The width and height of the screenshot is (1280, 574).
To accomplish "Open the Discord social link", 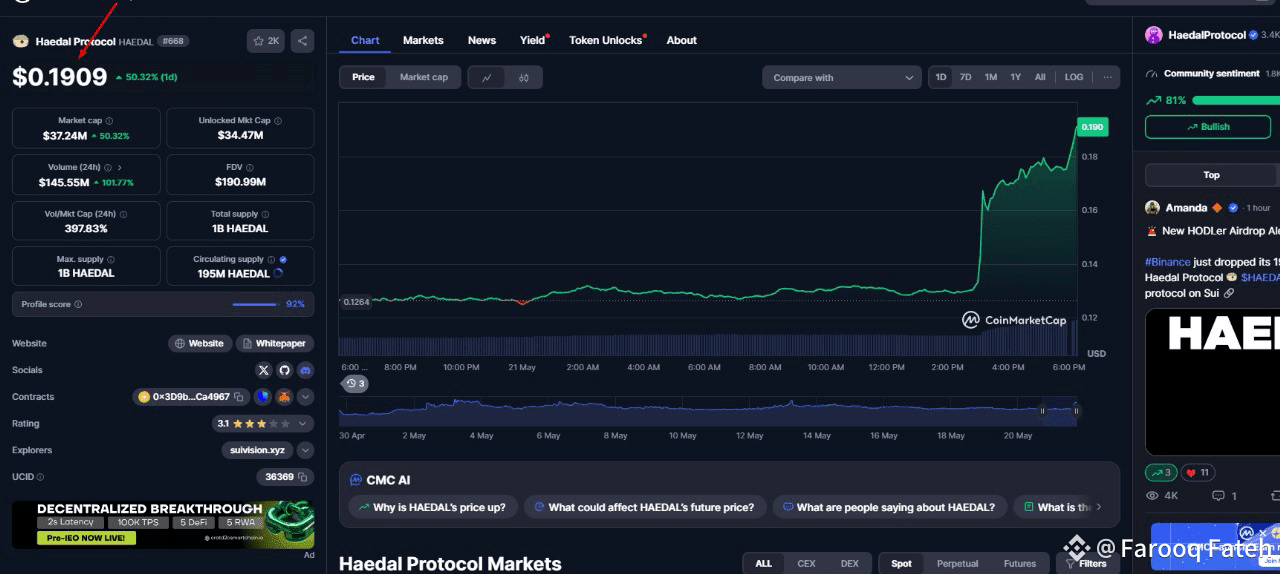I will click(x=305, y=370).
